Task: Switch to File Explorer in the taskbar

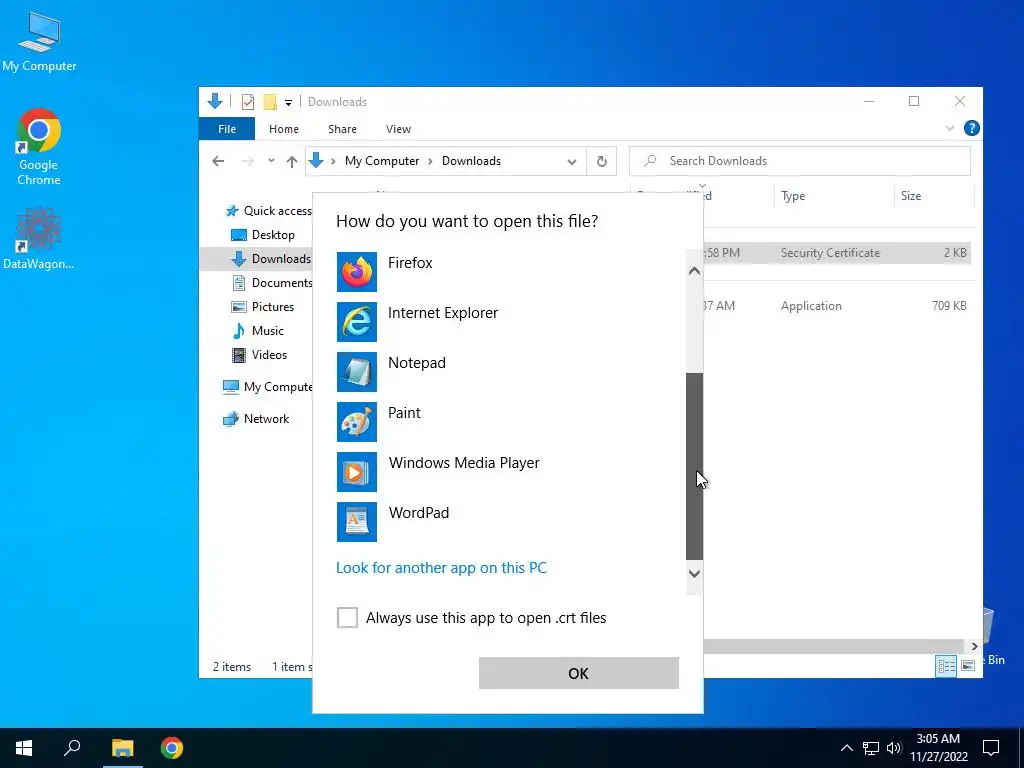Action: 122,748
